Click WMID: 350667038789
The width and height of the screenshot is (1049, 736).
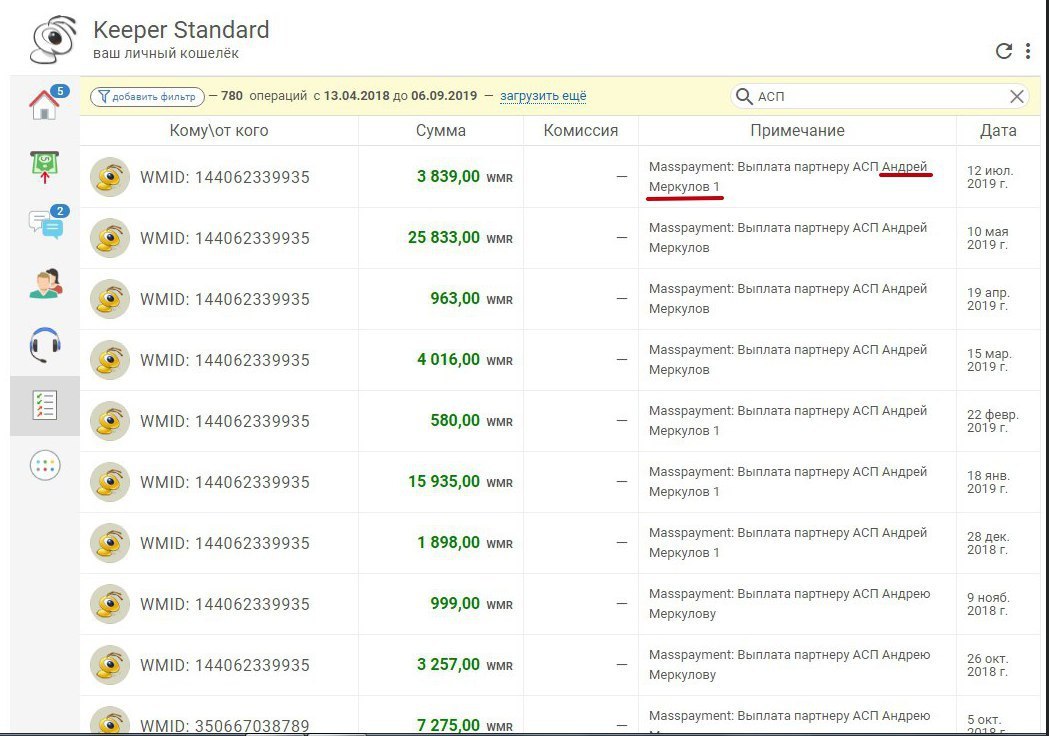tap(225, 726)
